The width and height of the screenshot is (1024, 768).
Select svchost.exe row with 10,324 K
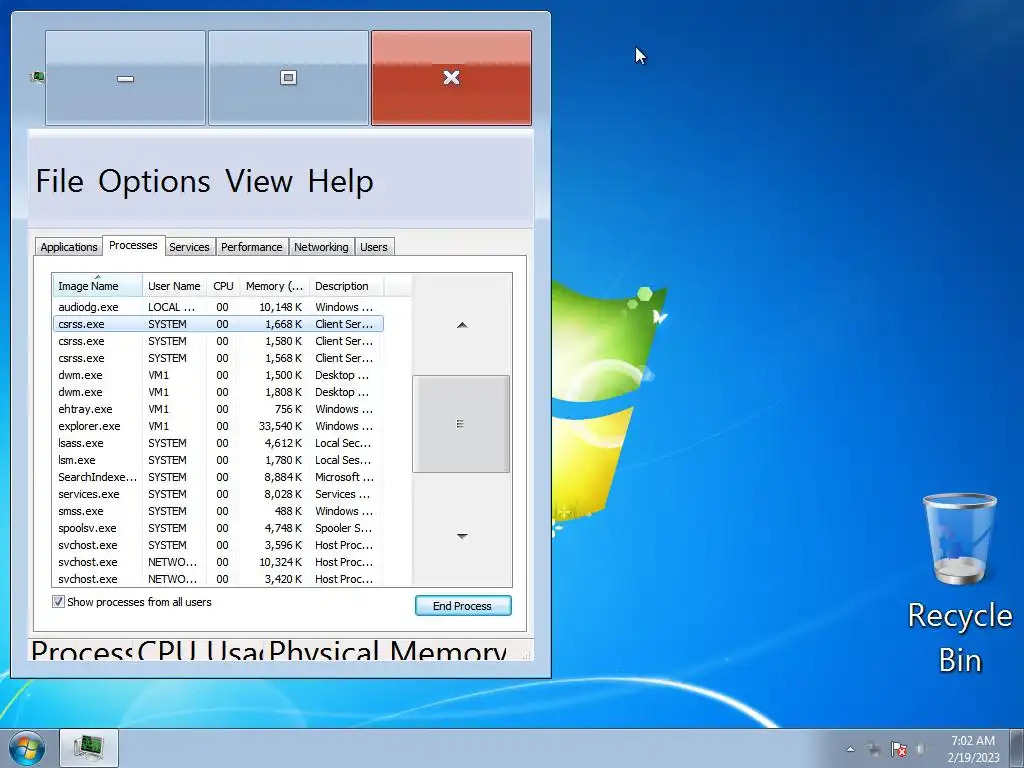point(218,562)
